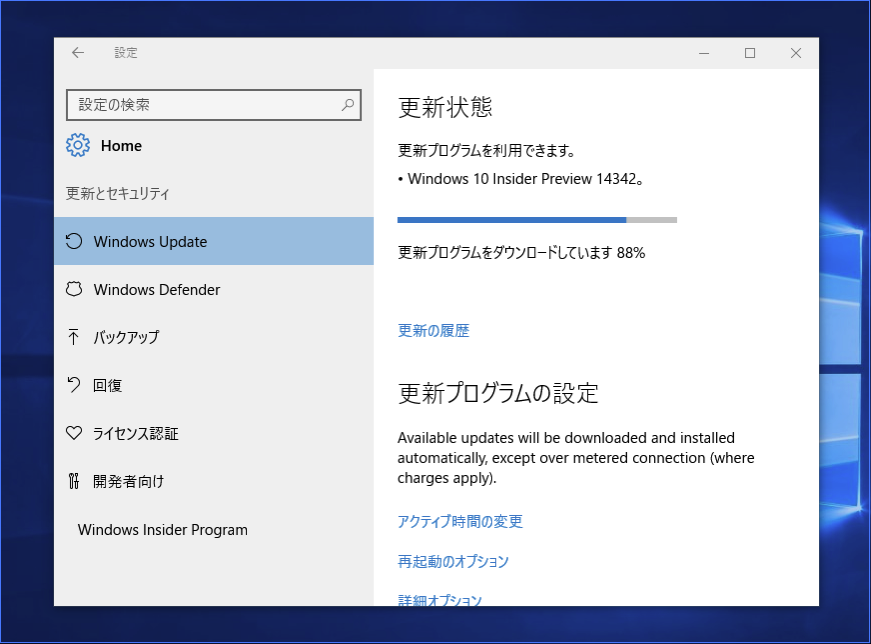Click the 設定 window title
Image resolution: width=871 pixels, height=644 pixels.
[x=126, y=53]
